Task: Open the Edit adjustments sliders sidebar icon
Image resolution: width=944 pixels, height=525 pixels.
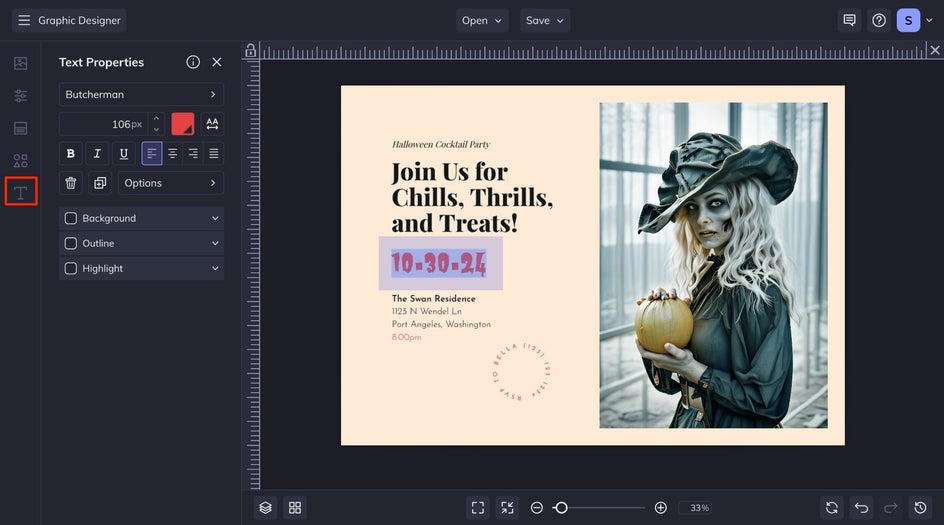Action: point(20,96)
